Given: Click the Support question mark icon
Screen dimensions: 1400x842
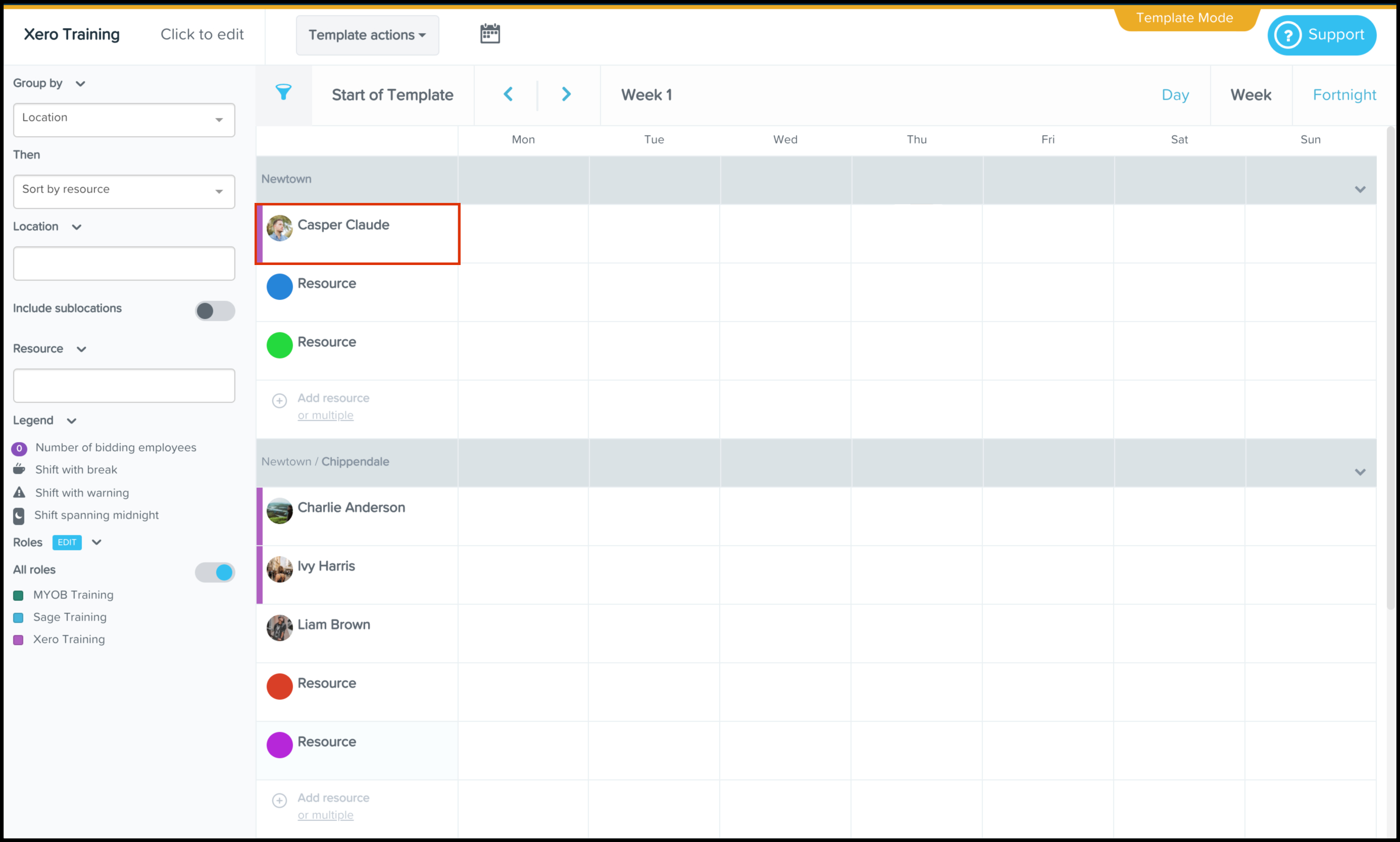Looking at the screenshot, I should coord(1288,35).
